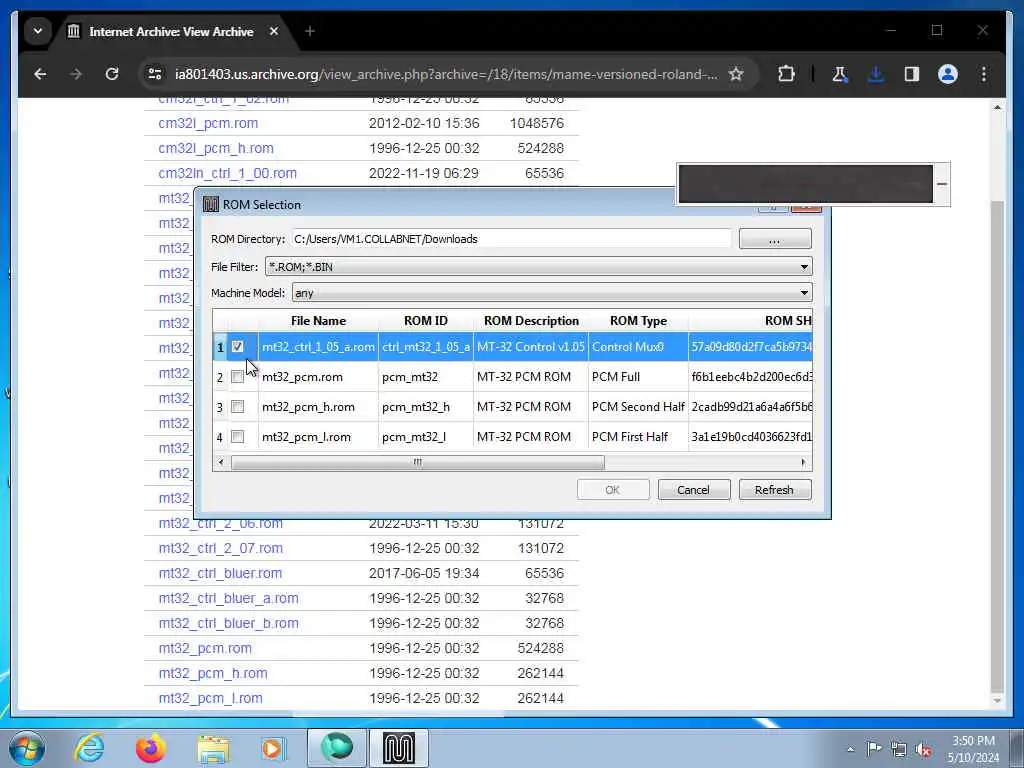1024x768 pixels.
Task: Open a new browser tab
Action: click(310, 31)
